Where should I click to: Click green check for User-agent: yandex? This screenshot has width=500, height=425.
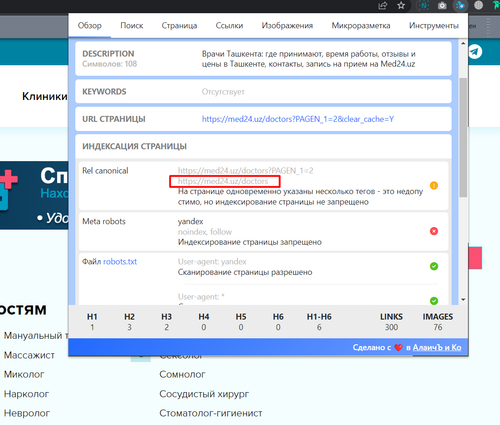[434, 266]
